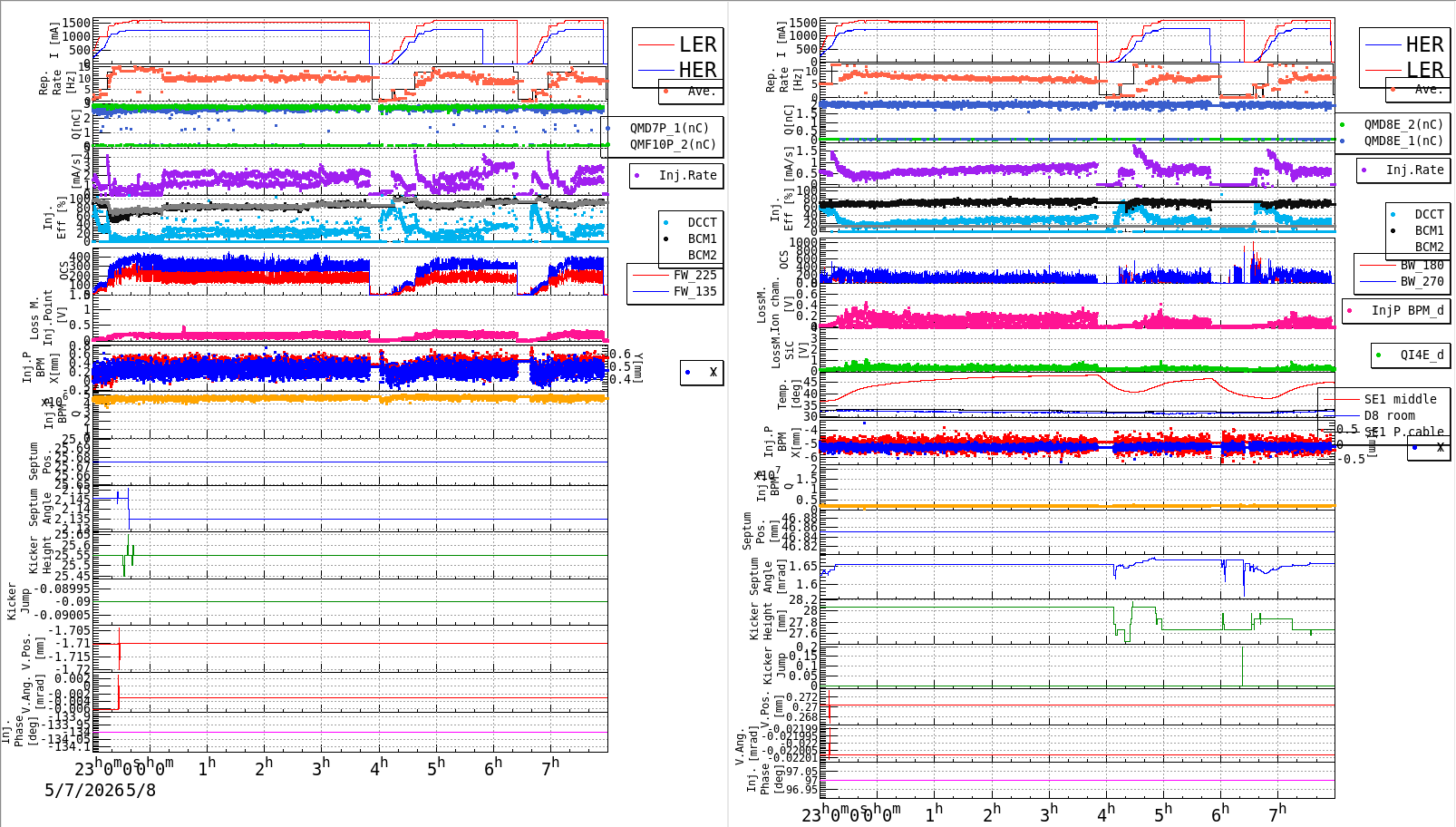Click the left plot Inj.Rate legend
The width and height of the screenshot is (1456, 827).
tap(687, 175)
